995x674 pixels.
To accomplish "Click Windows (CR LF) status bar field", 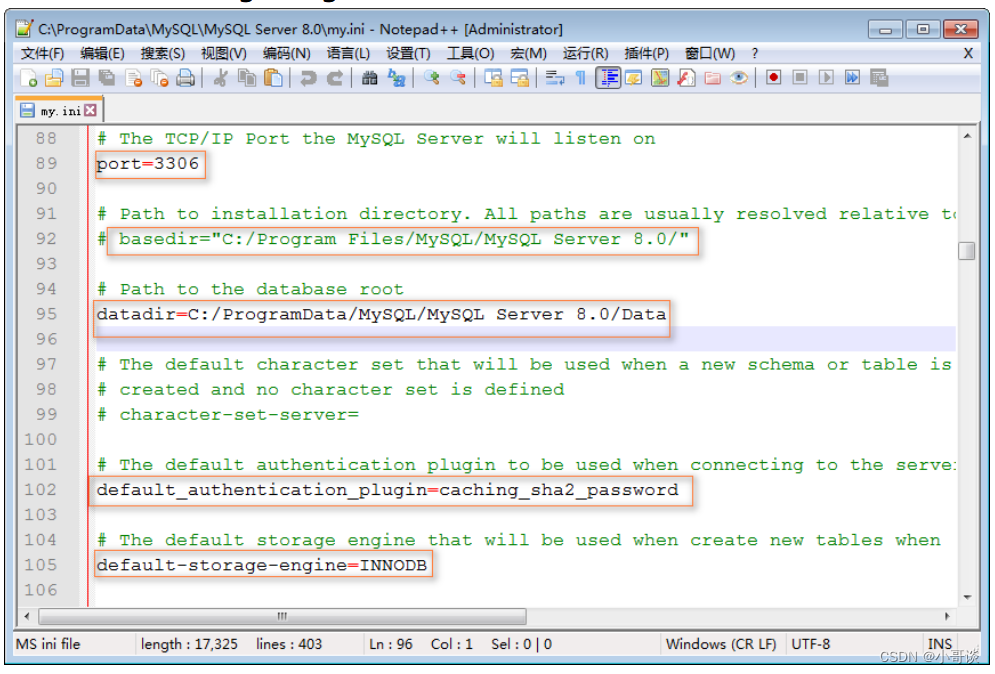I will click(721, 644).
